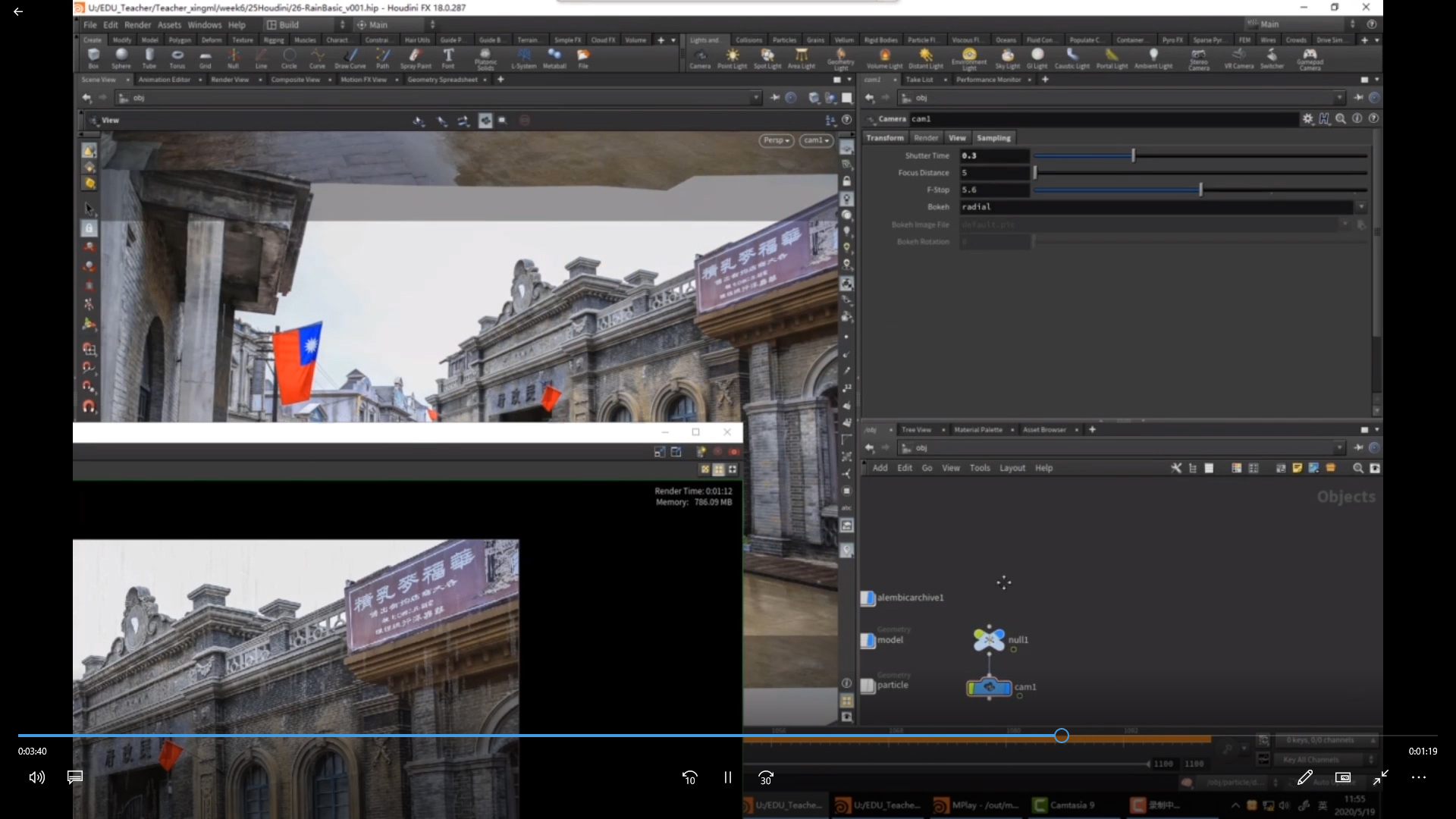Open the camera parameter gear menu
Screen dimensions: 1456x819
1308,119
